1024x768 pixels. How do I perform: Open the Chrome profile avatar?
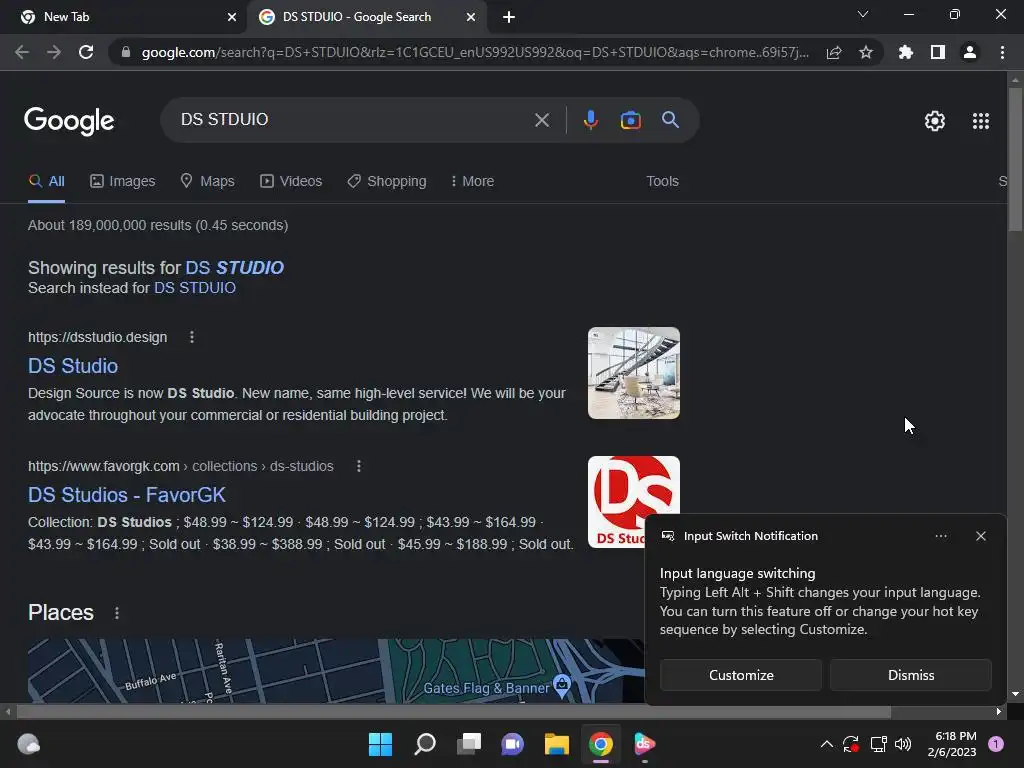click(970, 52)
